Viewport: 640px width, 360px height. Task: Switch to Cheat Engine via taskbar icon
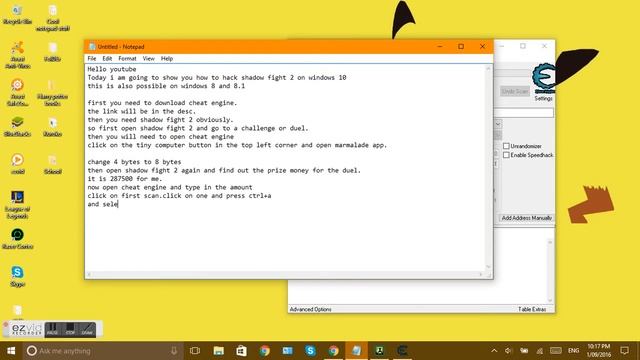(402, 351)
